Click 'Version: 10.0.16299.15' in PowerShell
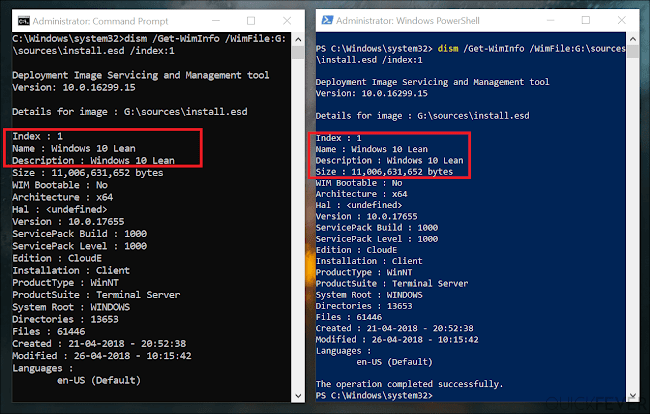The height and width of the screenshot is (414, 650). [371, 93]
